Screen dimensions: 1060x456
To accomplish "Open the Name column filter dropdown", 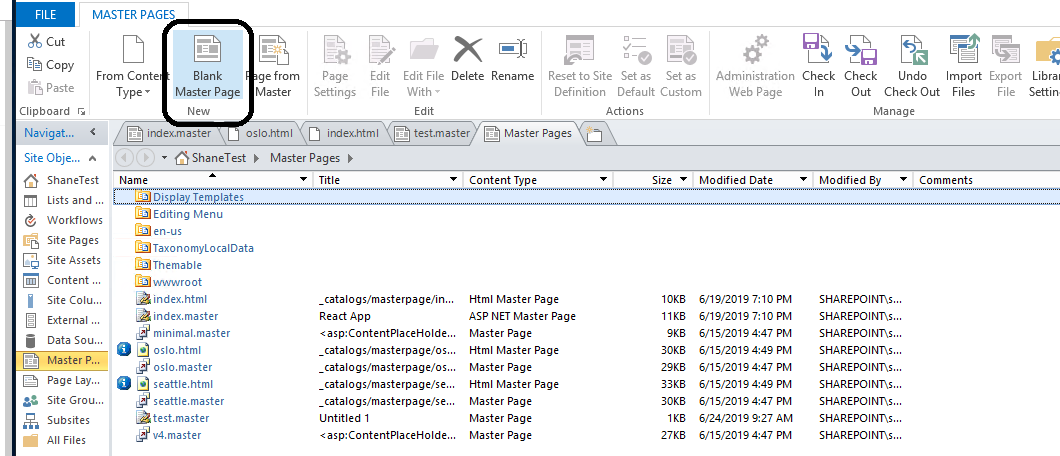I will tap(304, 180).
